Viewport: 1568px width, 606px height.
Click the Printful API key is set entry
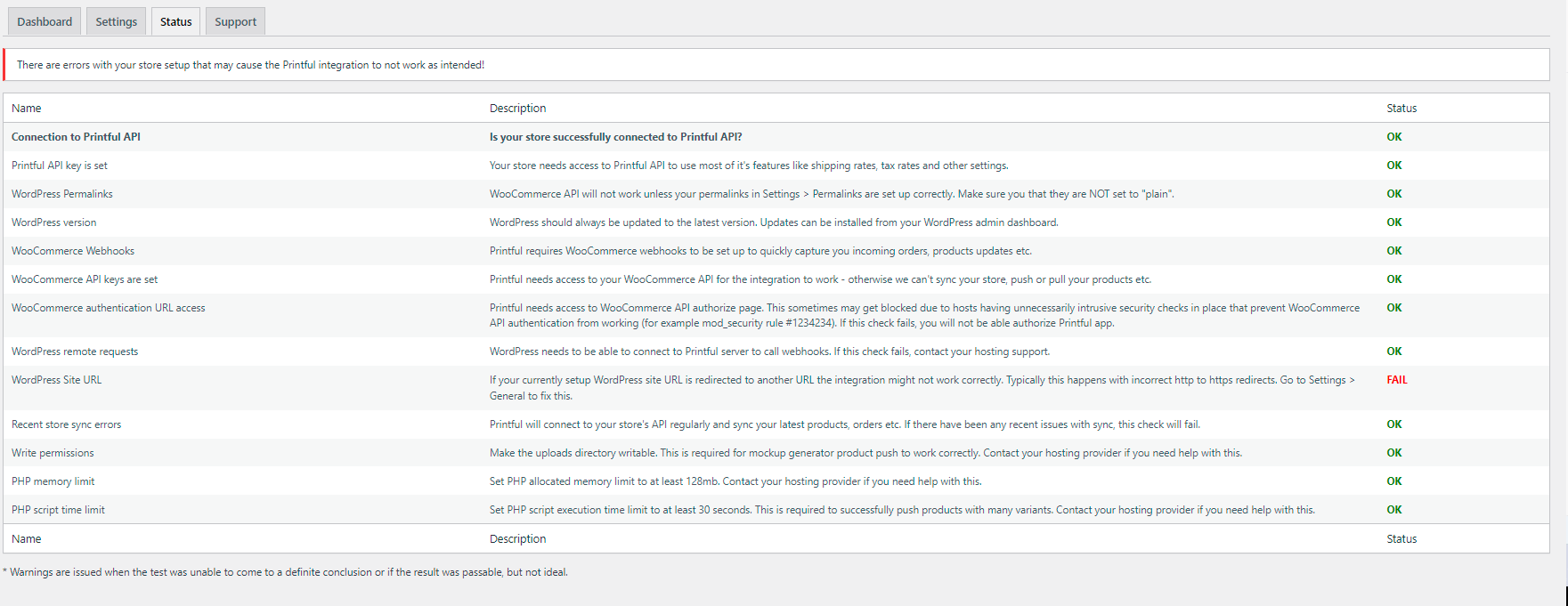[x=60, y=166]
